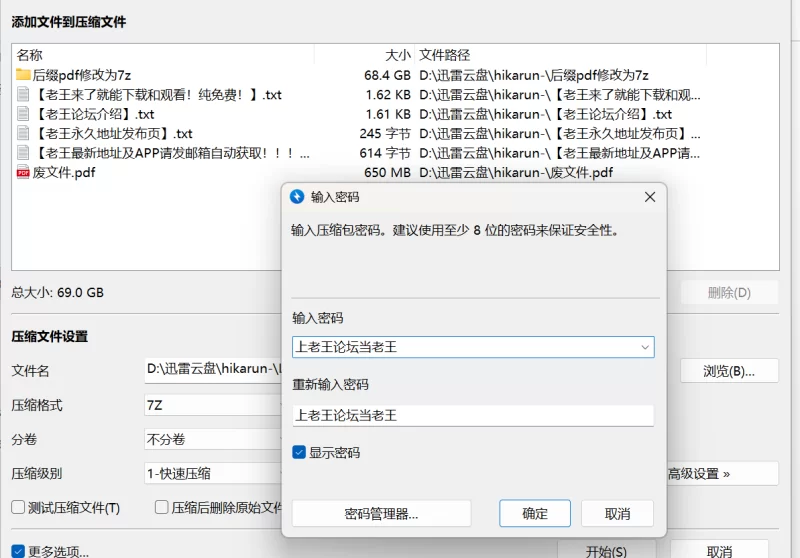Click the blue app icon in 输入密码 dialog title
Screen dimensions: 800x558
click(297, 197)
